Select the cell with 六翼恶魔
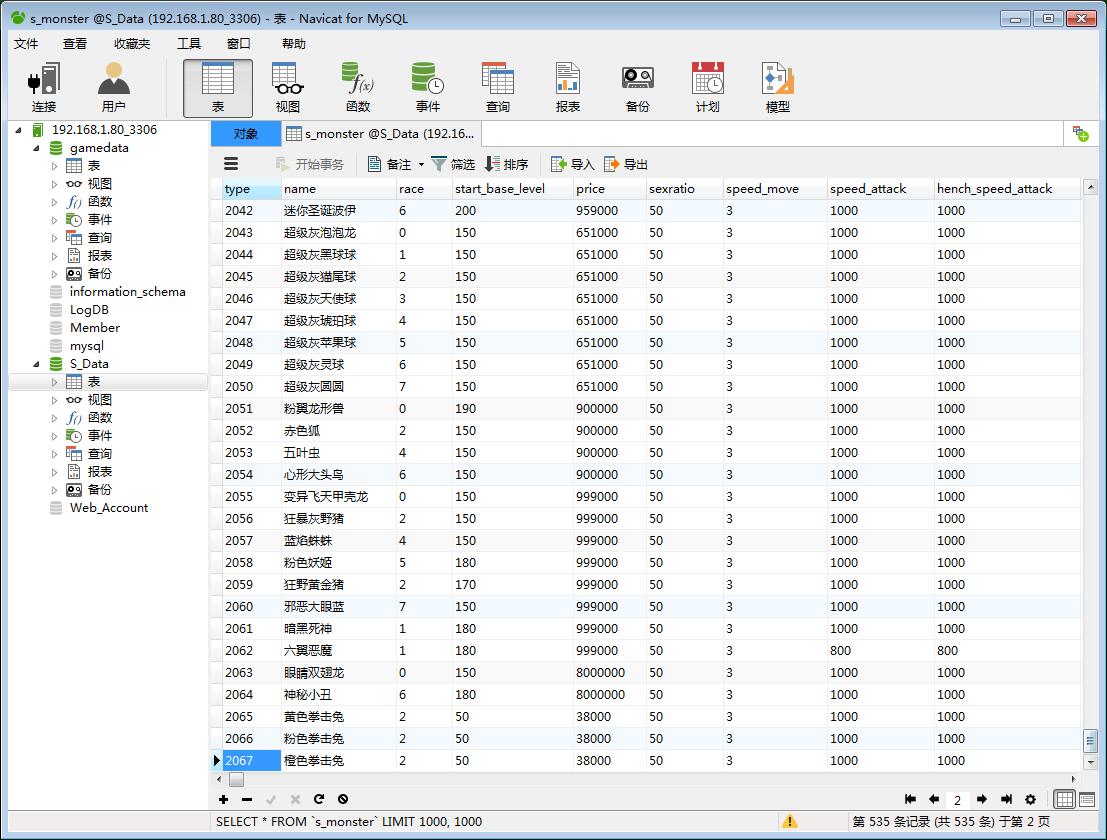 (338, 651)
